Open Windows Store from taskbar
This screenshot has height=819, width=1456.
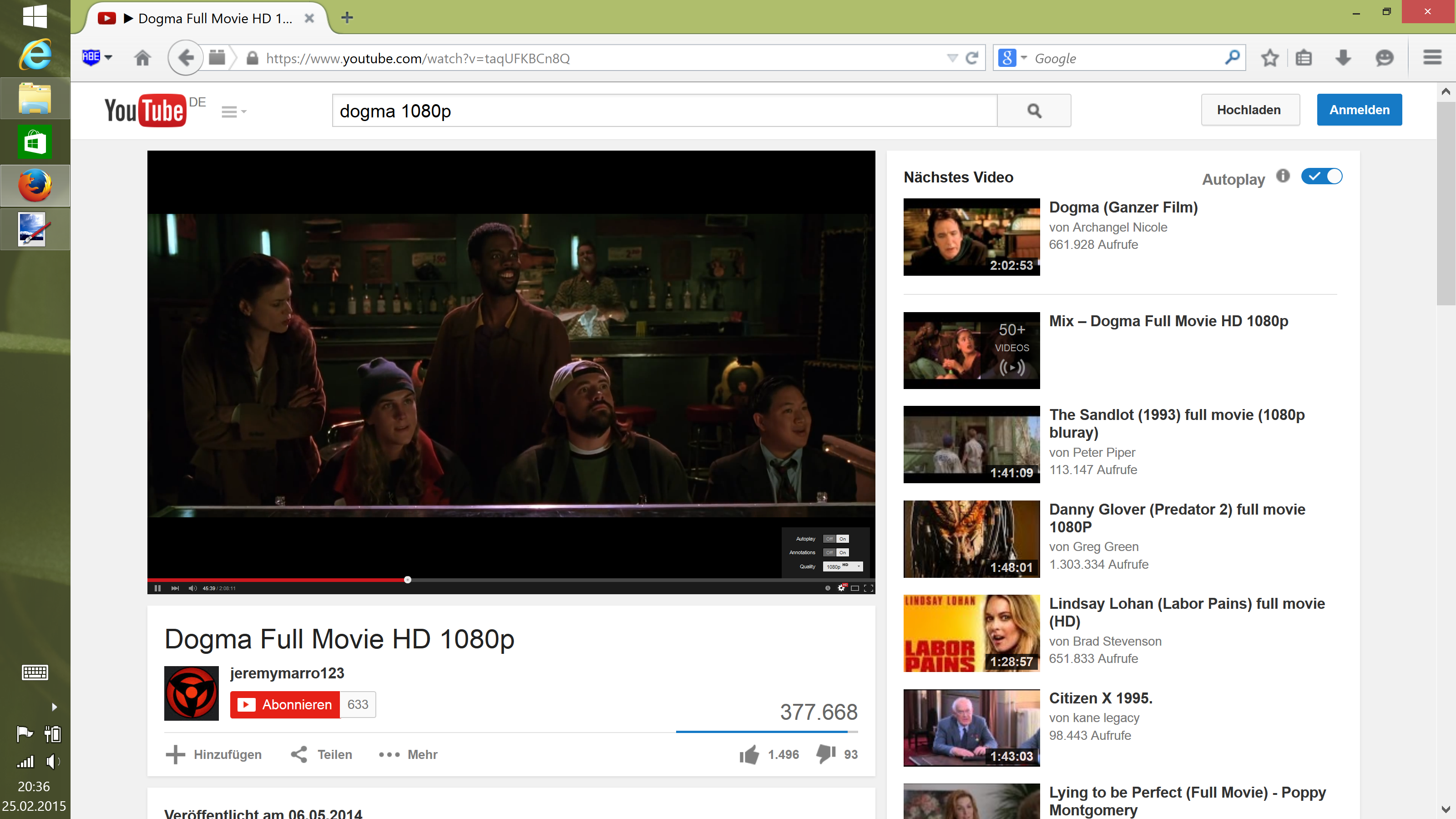pos(35,142)
